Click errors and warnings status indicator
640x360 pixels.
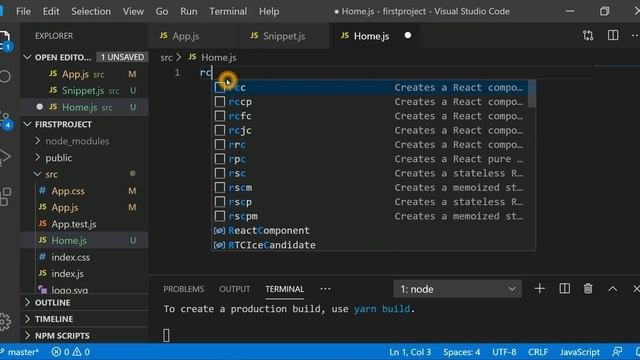(x=71, y=352)
